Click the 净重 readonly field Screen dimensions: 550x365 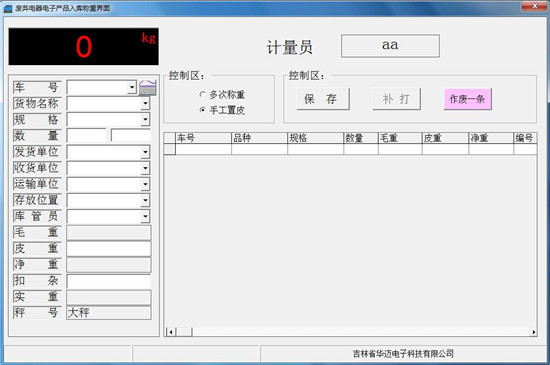[109, 265]
